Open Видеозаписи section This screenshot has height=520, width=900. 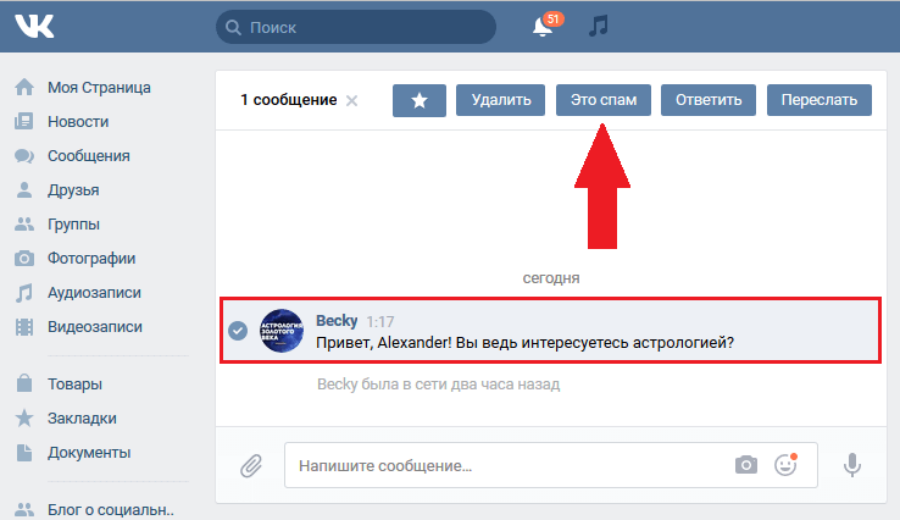click(x=95, y=327)
